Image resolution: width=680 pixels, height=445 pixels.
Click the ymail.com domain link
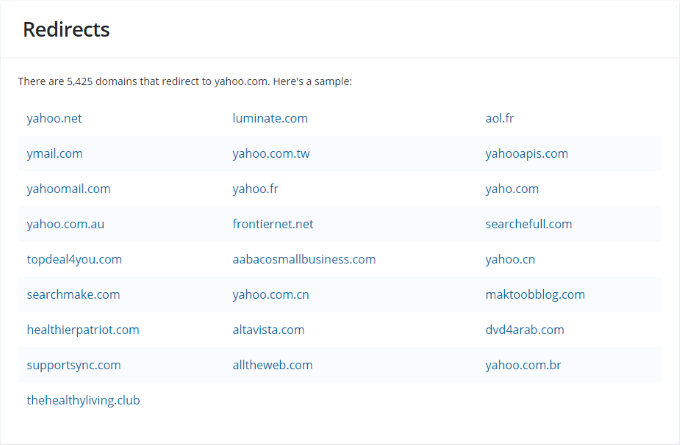click(x=54, y=153)
